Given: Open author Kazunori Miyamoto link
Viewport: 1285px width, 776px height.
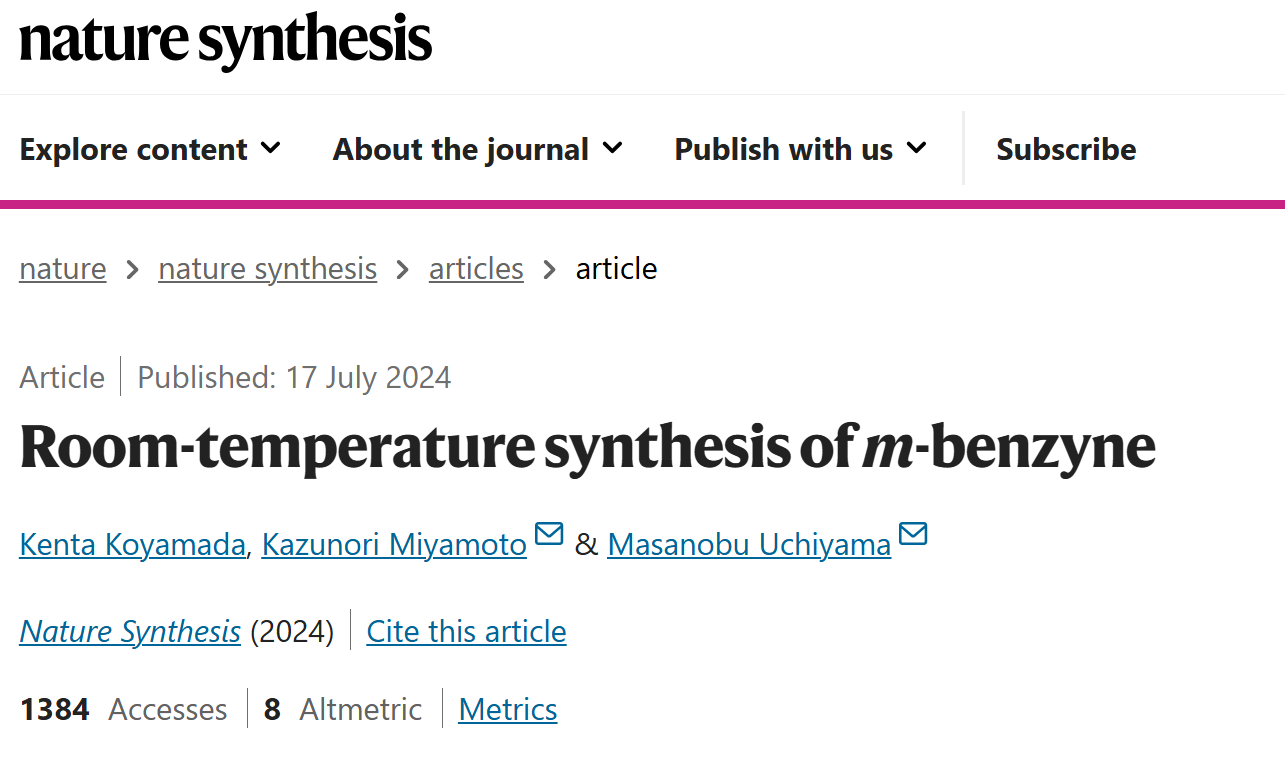Looking at the screenshot, I should pos(394,545).
